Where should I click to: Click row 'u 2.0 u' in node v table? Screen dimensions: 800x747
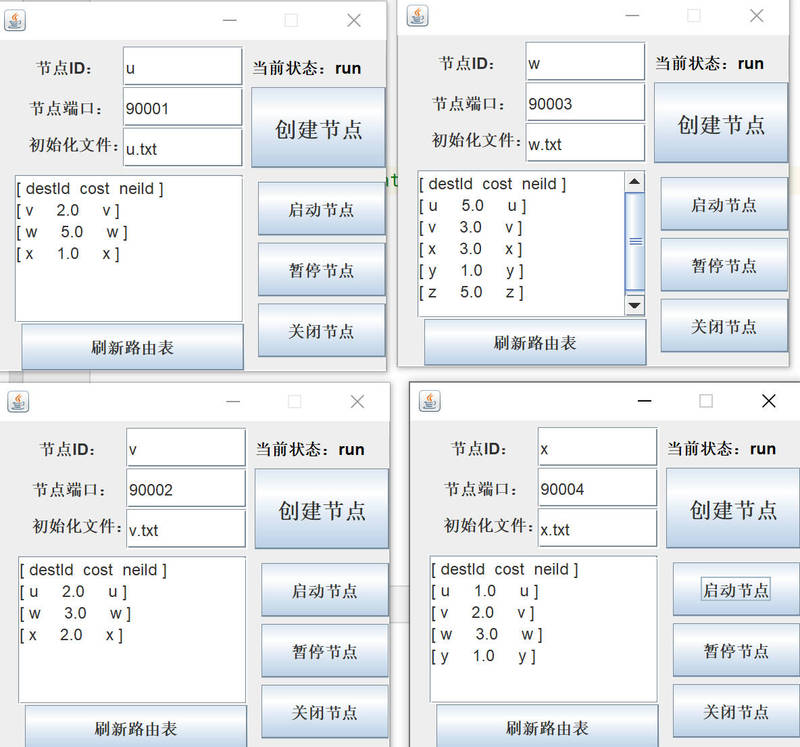(73, 592)
